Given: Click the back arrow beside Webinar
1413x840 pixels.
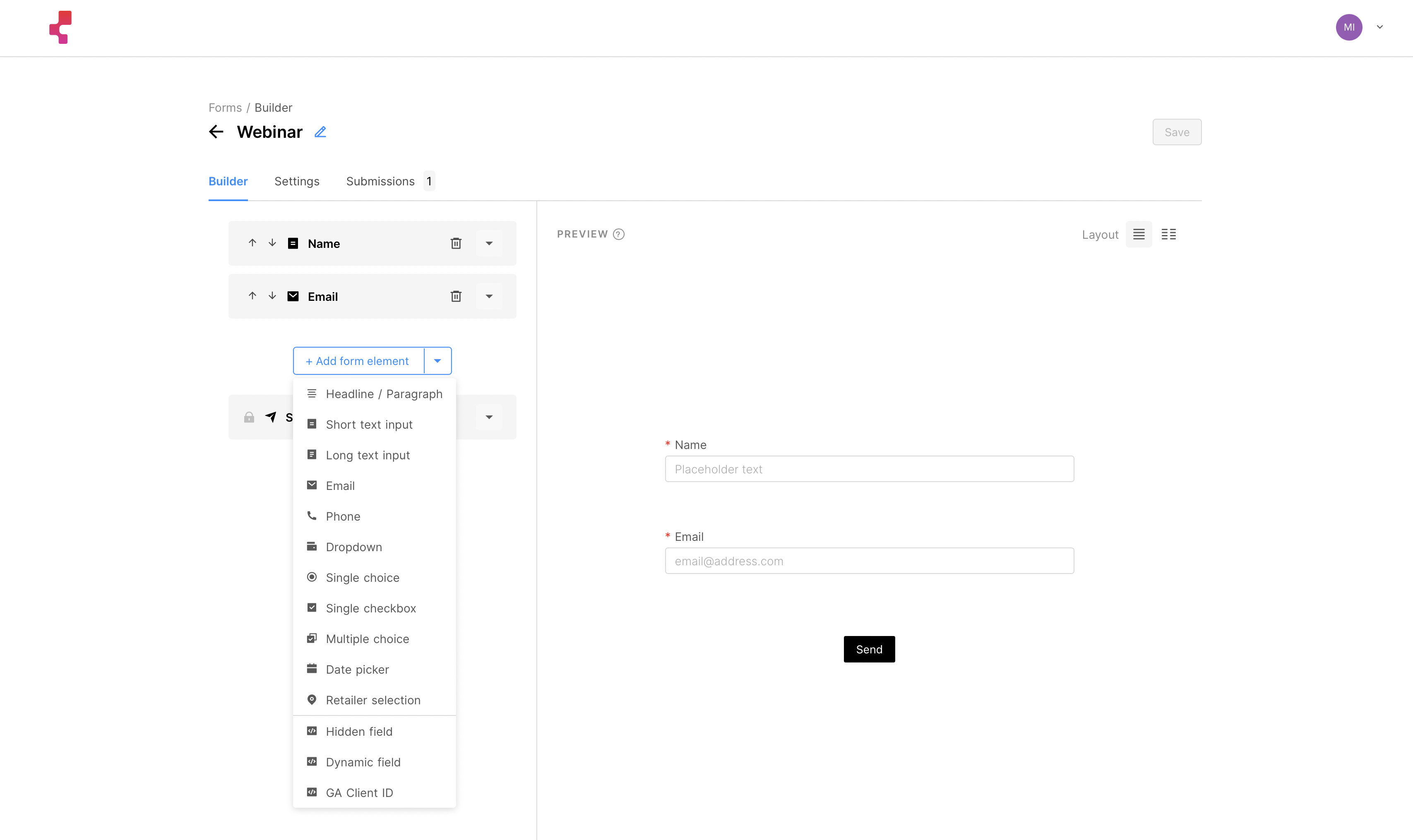Looking at the screenshot, I should (216, 132).
